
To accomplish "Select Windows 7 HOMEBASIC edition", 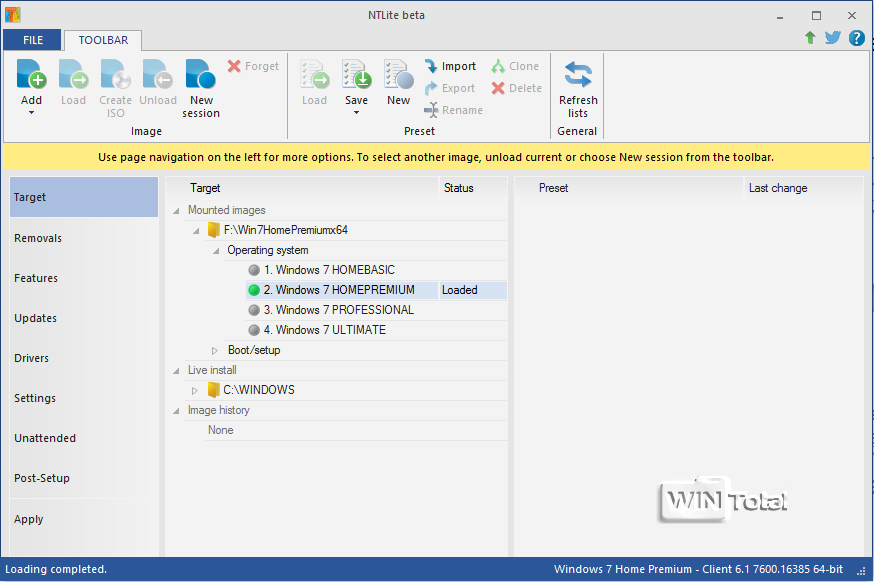I will 328,270.
